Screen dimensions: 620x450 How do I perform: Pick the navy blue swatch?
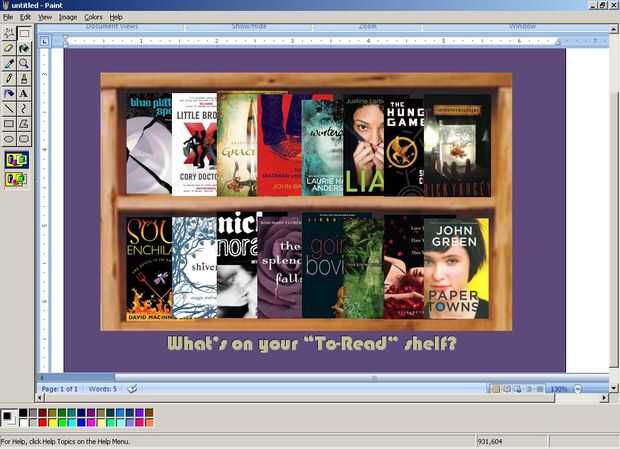tap(81, 412)
